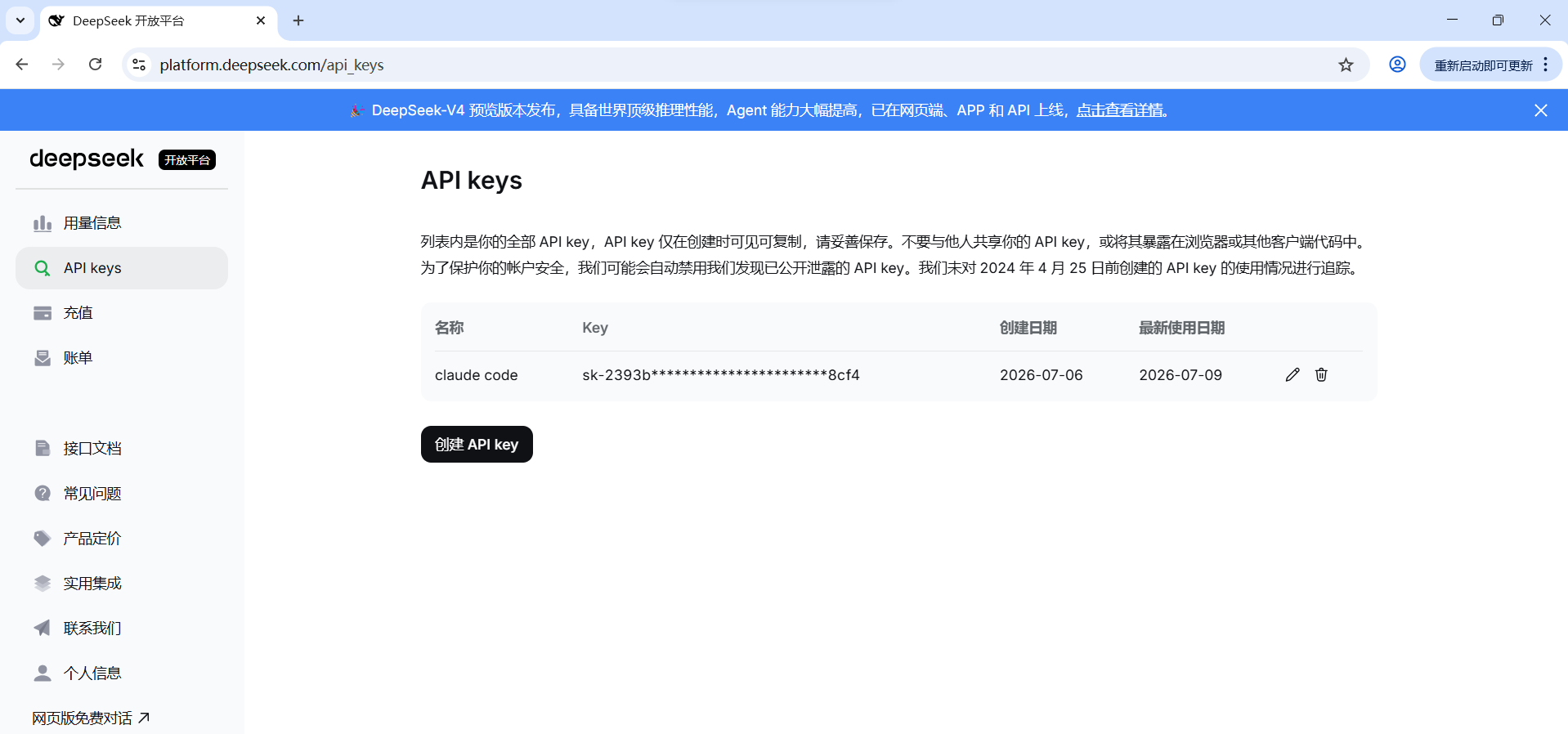Open 常见问题 FAQ page
Viewport: 1568px width, 734px height.
(x=122, y=493)
